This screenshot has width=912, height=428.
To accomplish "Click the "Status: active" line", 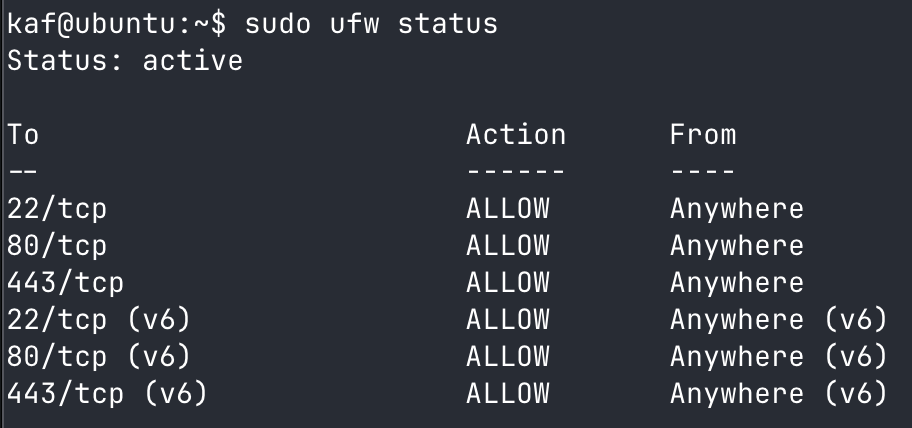I will tap(124, 60).
